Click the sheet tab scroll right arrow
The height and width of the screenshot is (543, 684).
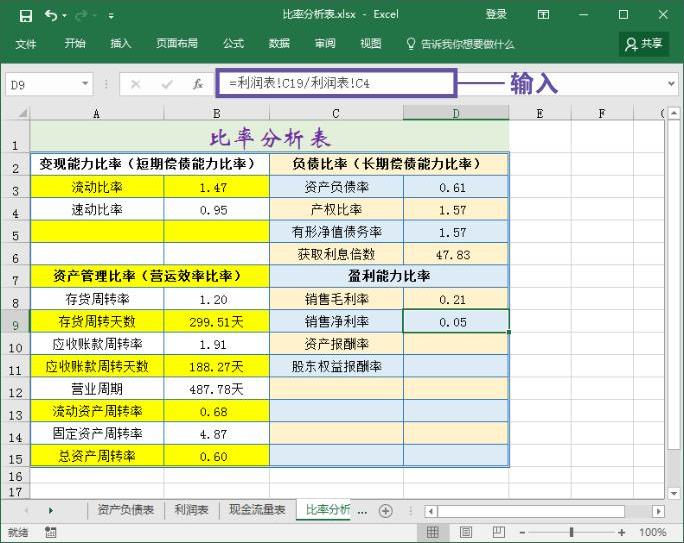coord(51,510)
